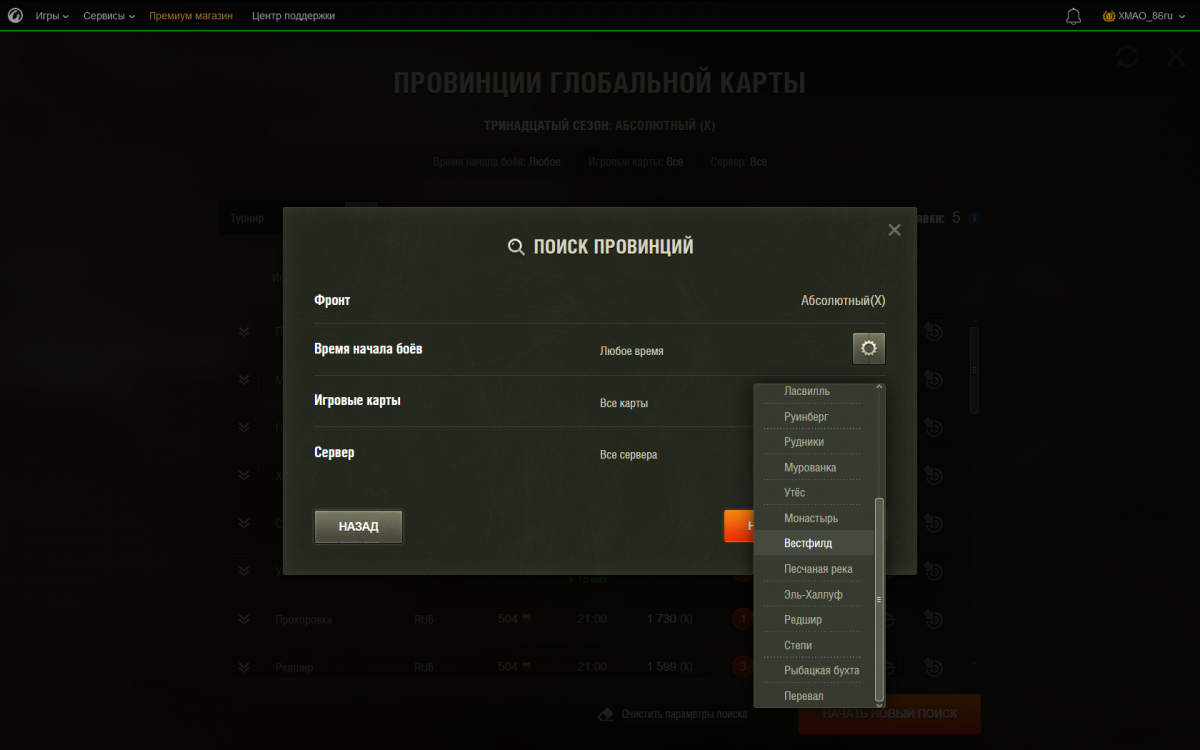The width and height of the screenshot is (1200, 750).
Task: Click the map list scrollbar thumb
Action: (x=879, y=598)
